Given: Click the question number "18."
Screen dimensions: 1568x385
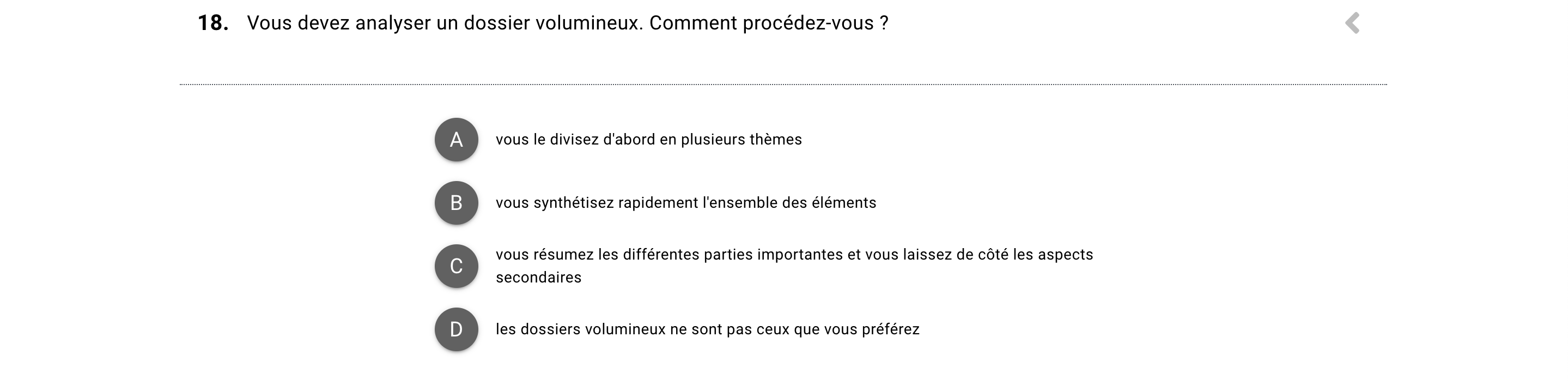Looking at the screenshot, I should point(213,23).
